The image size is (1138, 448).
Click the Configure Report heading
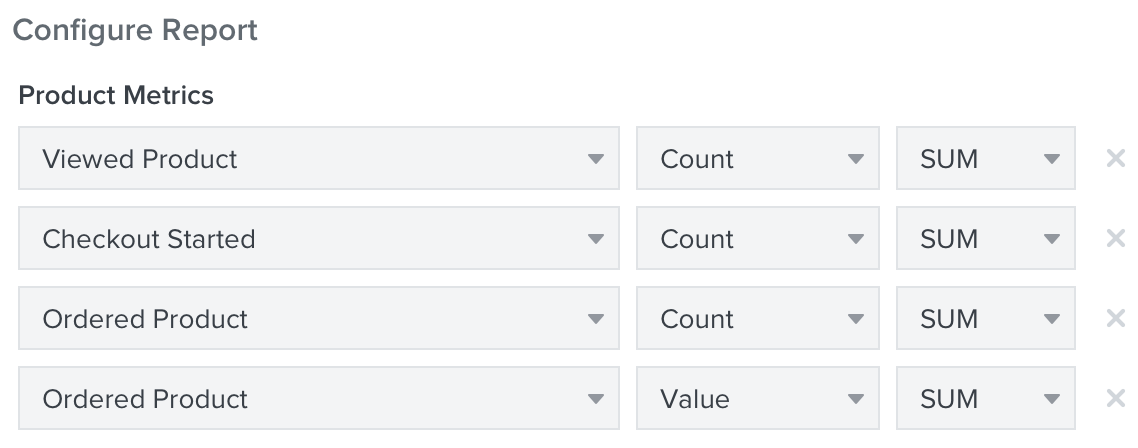pyautogui.click(x=135, y=30)
